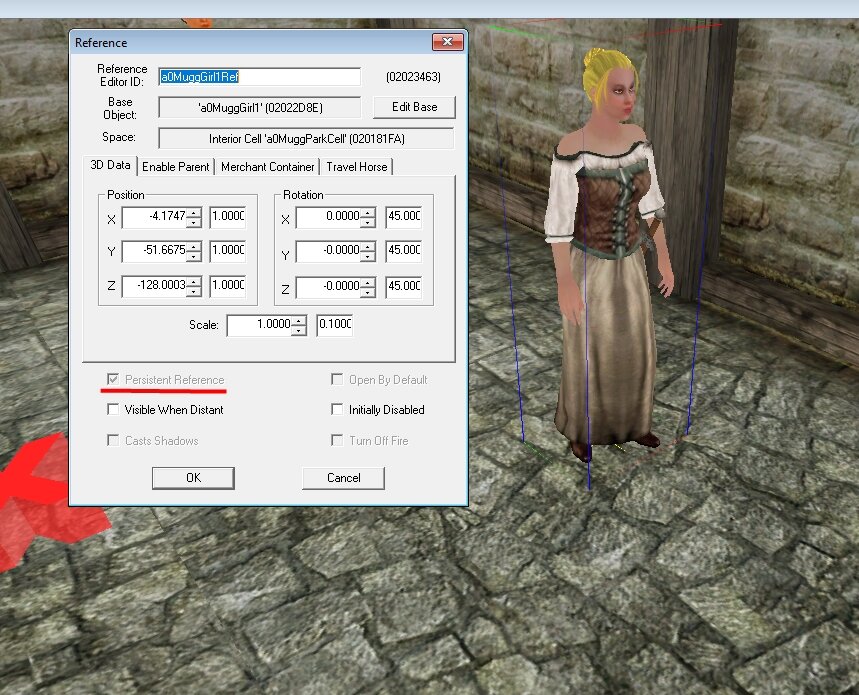The width and height of the screenshot is (859, 695).
Task: Edit the Rotation Y step field 45.000
Action: 404,250
